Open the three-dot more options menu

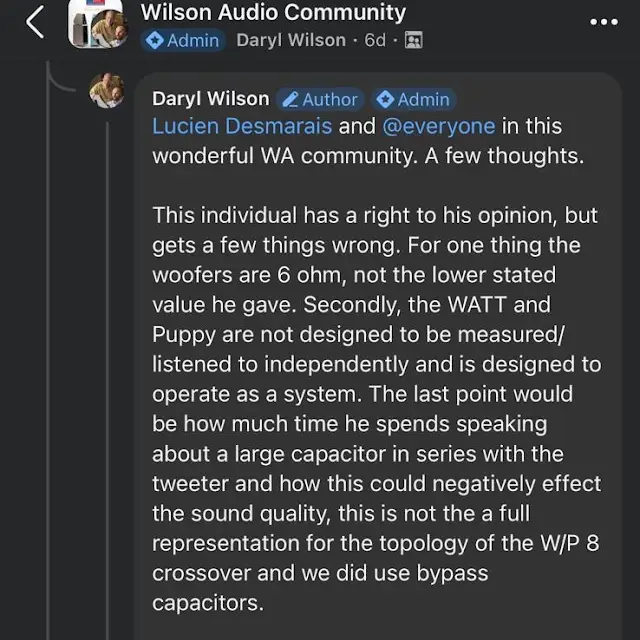click(604, 22)
